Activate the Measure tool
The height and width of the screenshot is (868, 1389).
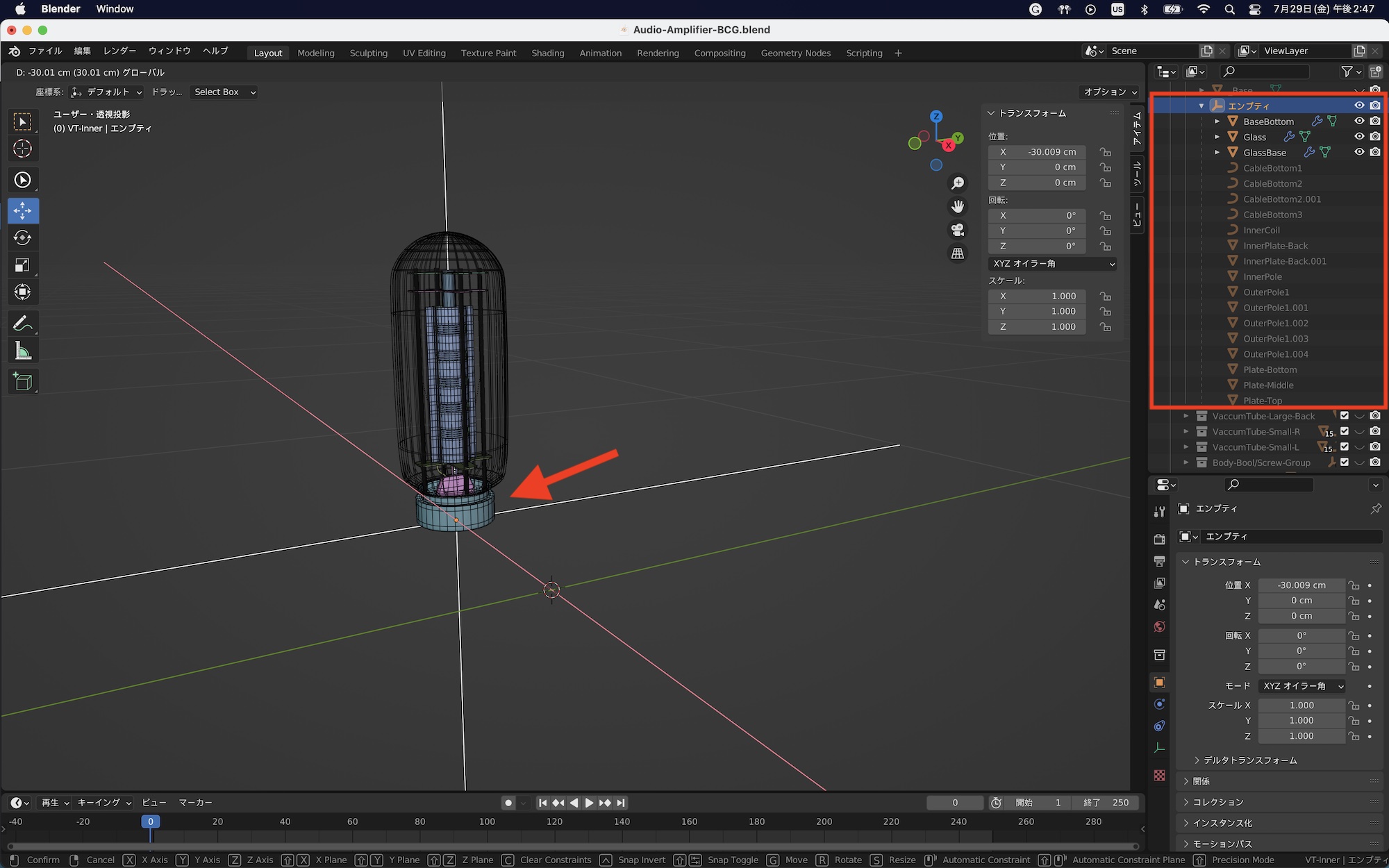coord(22,351)
